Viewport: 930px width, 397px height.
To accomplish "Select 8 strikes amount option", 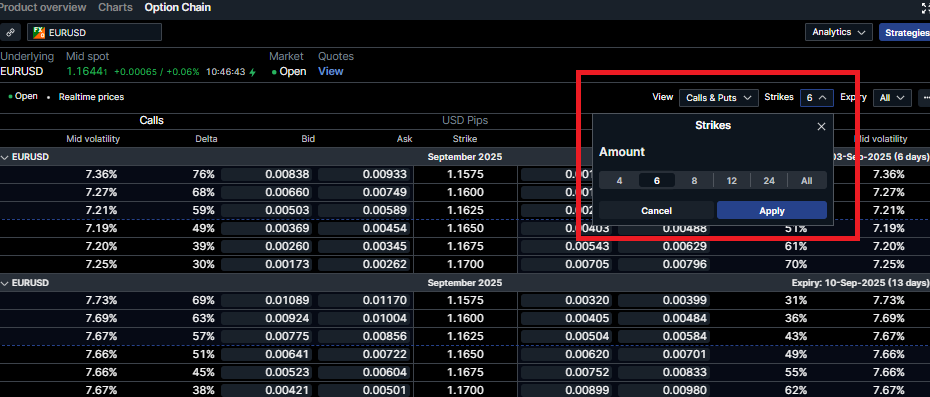I will 694,180.
